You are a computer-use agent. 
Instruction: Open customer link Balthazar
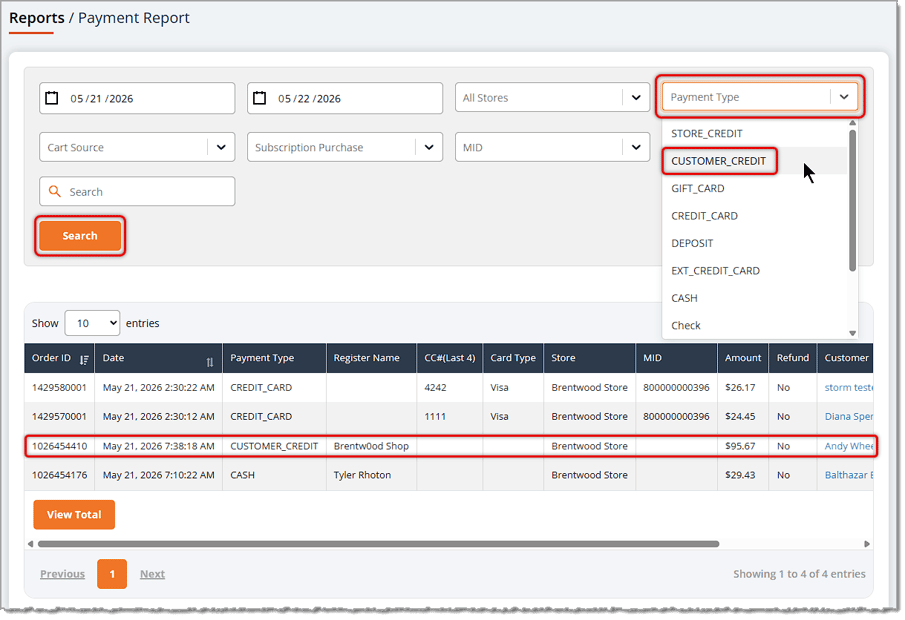click(848, 475)
